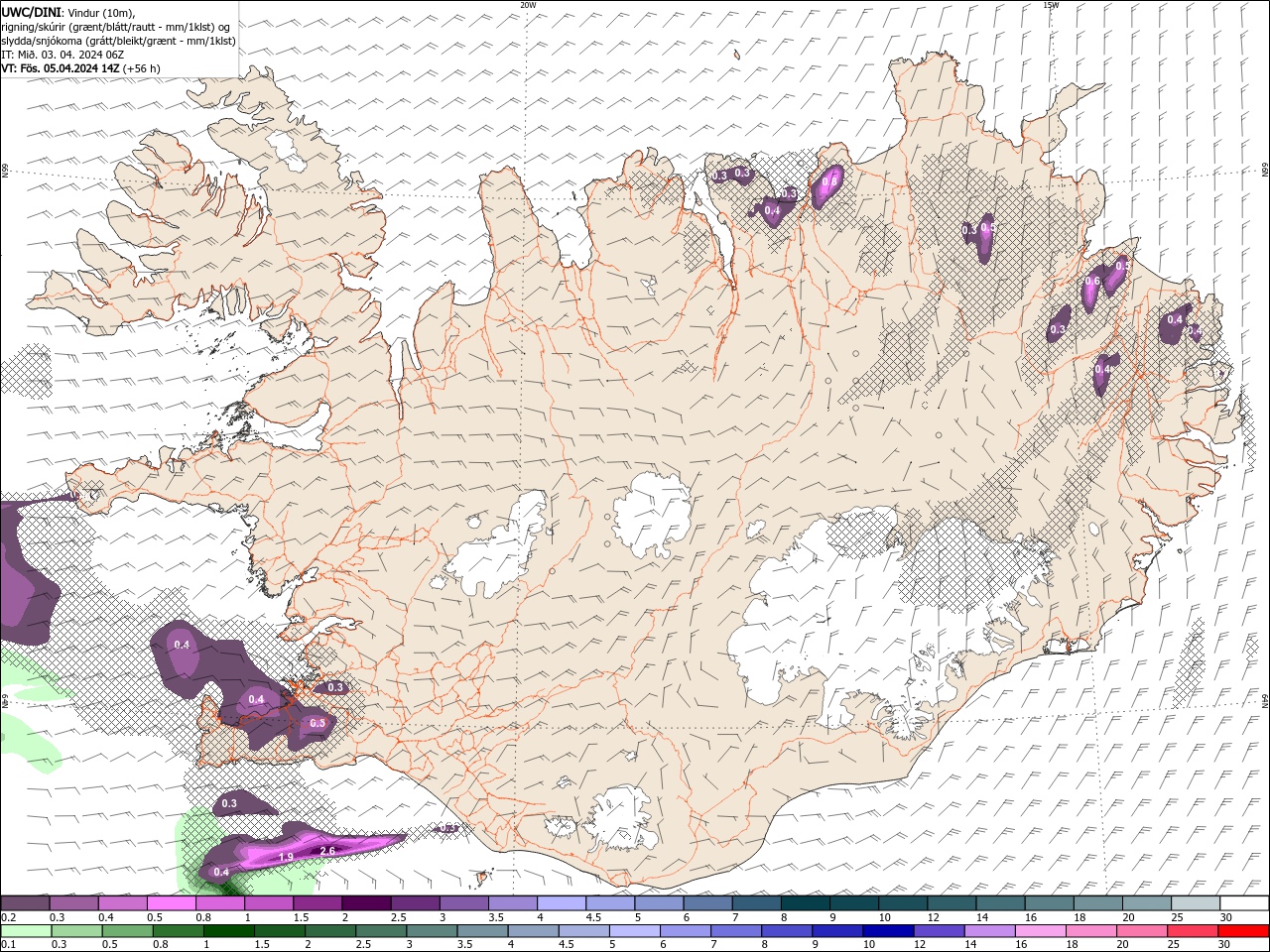Click the 20W longitude label
1270x952 pixels.
click(x=528, y=5)
